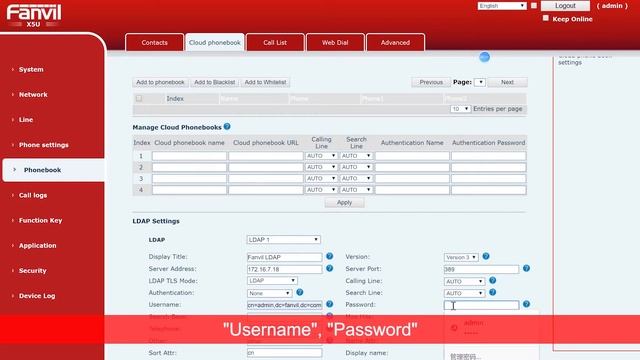Click the LDAP Username input field
This screenshot has width=640, height=360.
(x=284, y=305)
